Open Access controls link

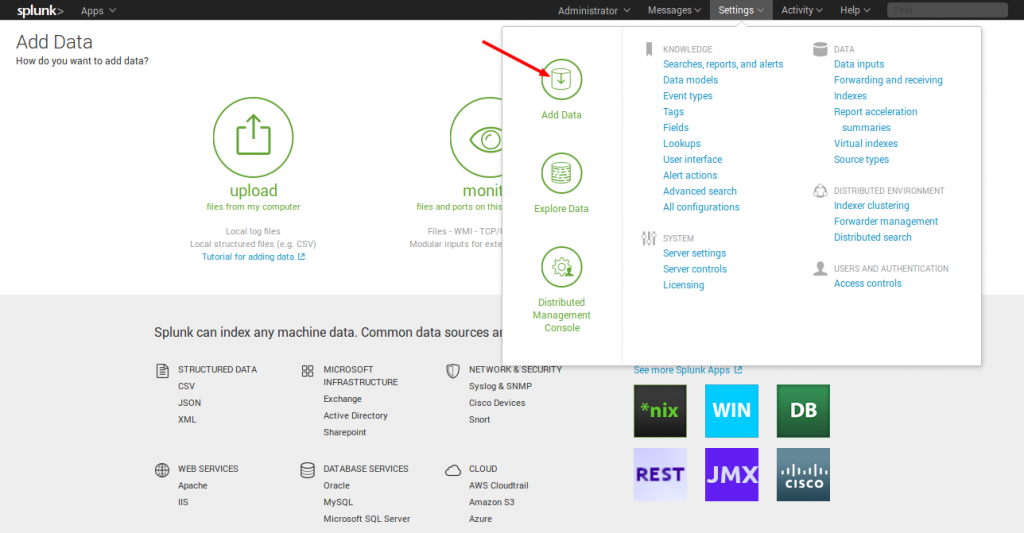click(867, 283)
